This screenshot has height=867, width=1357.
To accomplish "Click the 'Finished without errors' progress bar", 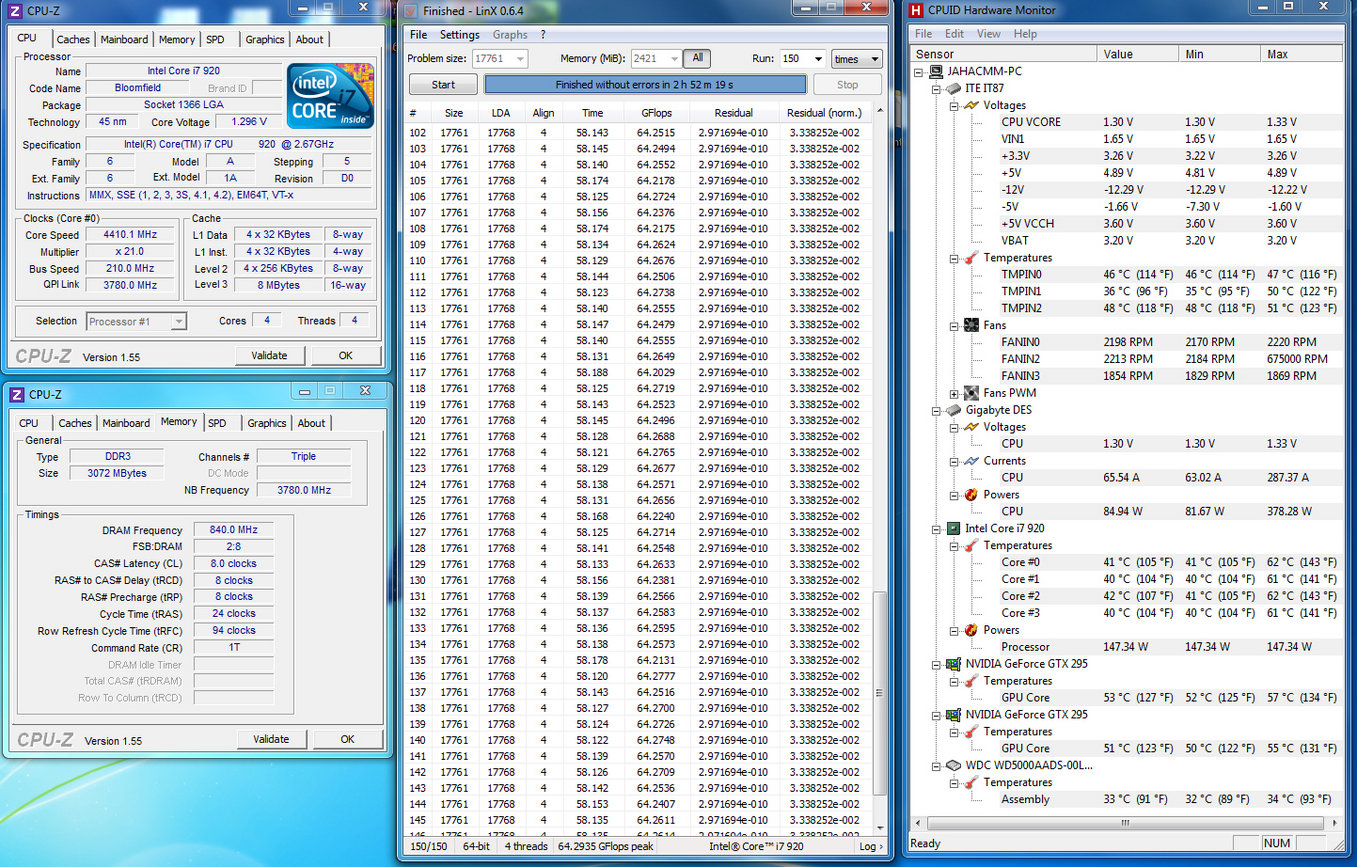I will (644, 85).
